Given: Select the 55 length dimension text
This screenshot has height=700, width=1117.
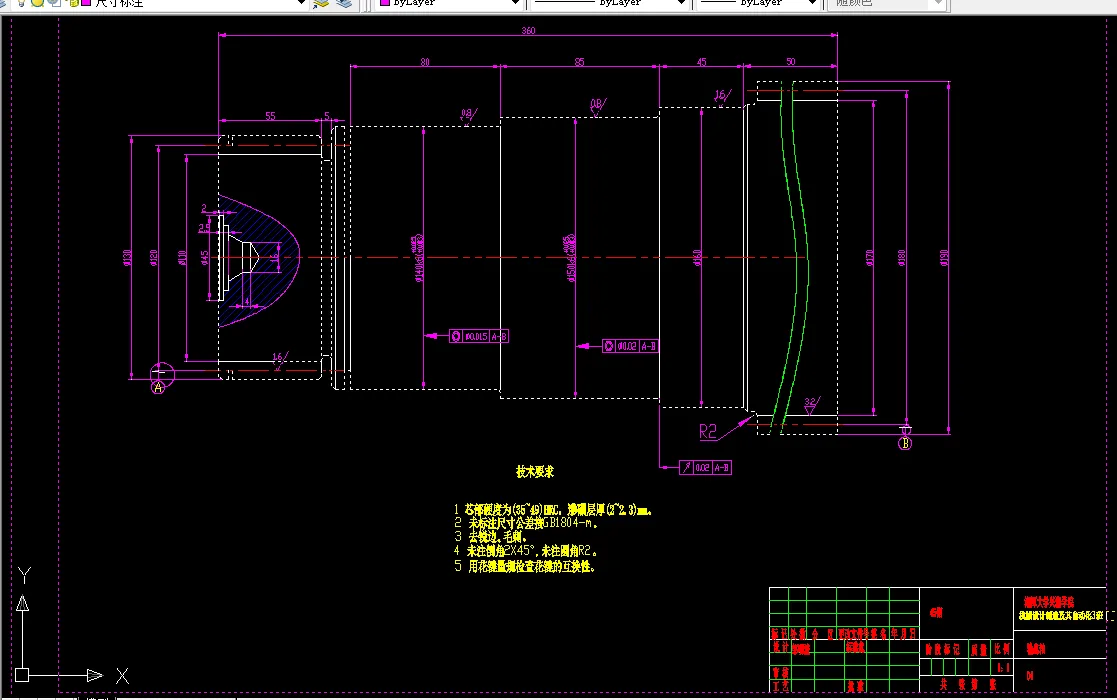Looking at the screenshot, I should click(x=270, y=116).
